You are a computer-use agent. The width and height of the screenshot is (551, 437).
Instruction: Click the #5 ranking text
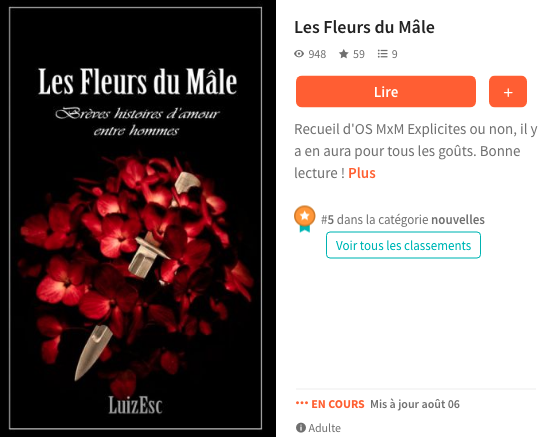(x=327, y=220)
